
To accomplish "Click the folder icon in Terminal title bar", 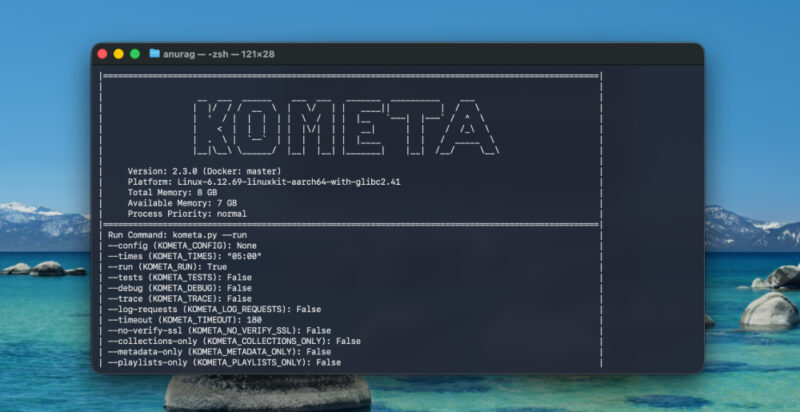I will point(154,54).
